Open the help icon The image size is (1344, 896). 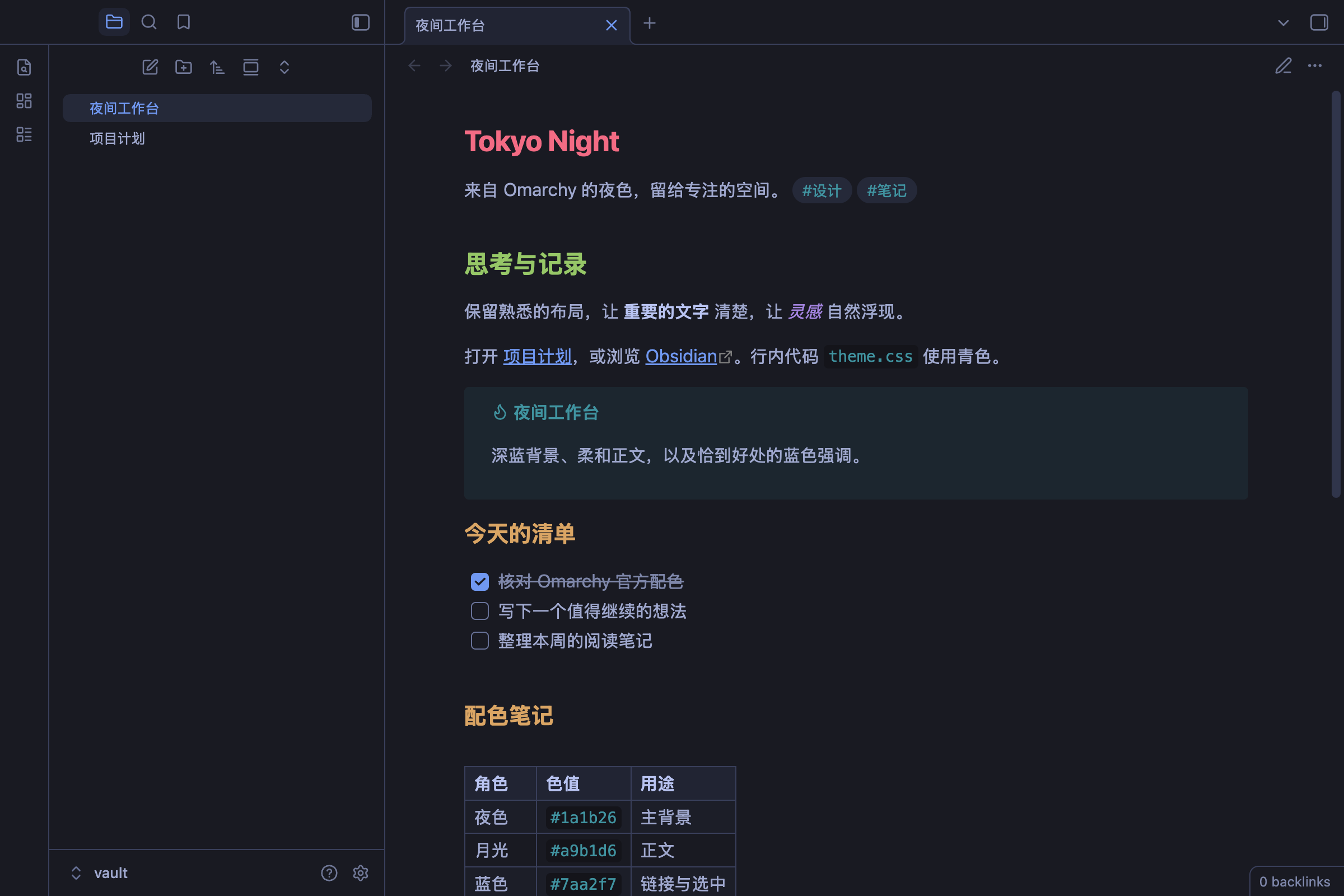(x=329, y=873)
